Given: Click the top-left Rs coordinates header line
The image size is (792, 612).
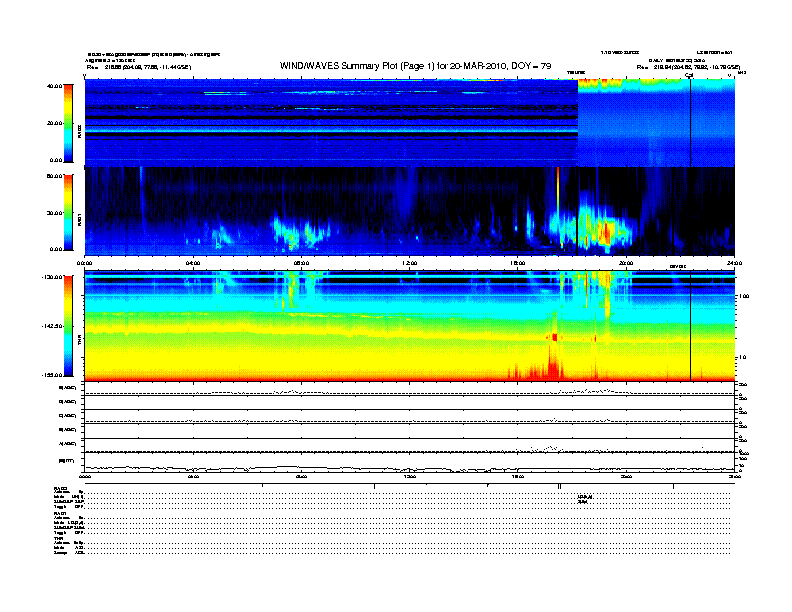Looking at the screenshot, I should [139, 67].
